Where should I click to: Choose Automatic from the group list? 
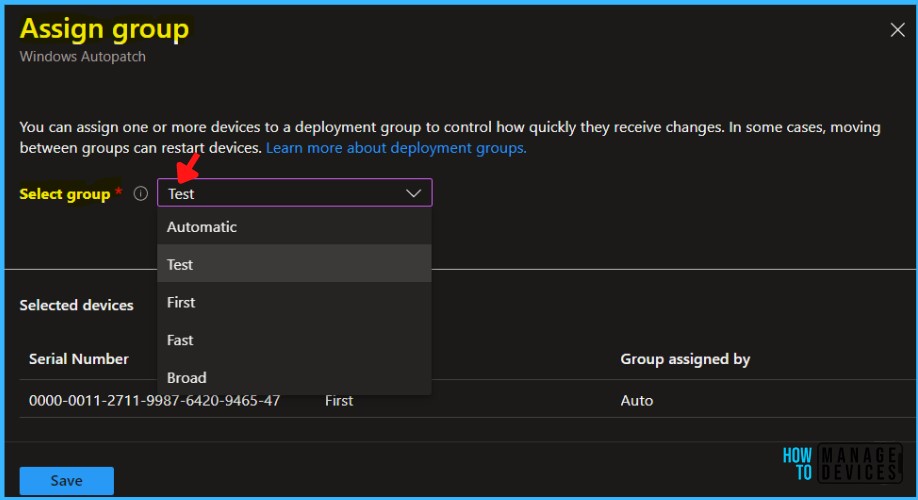coord(294,227)
